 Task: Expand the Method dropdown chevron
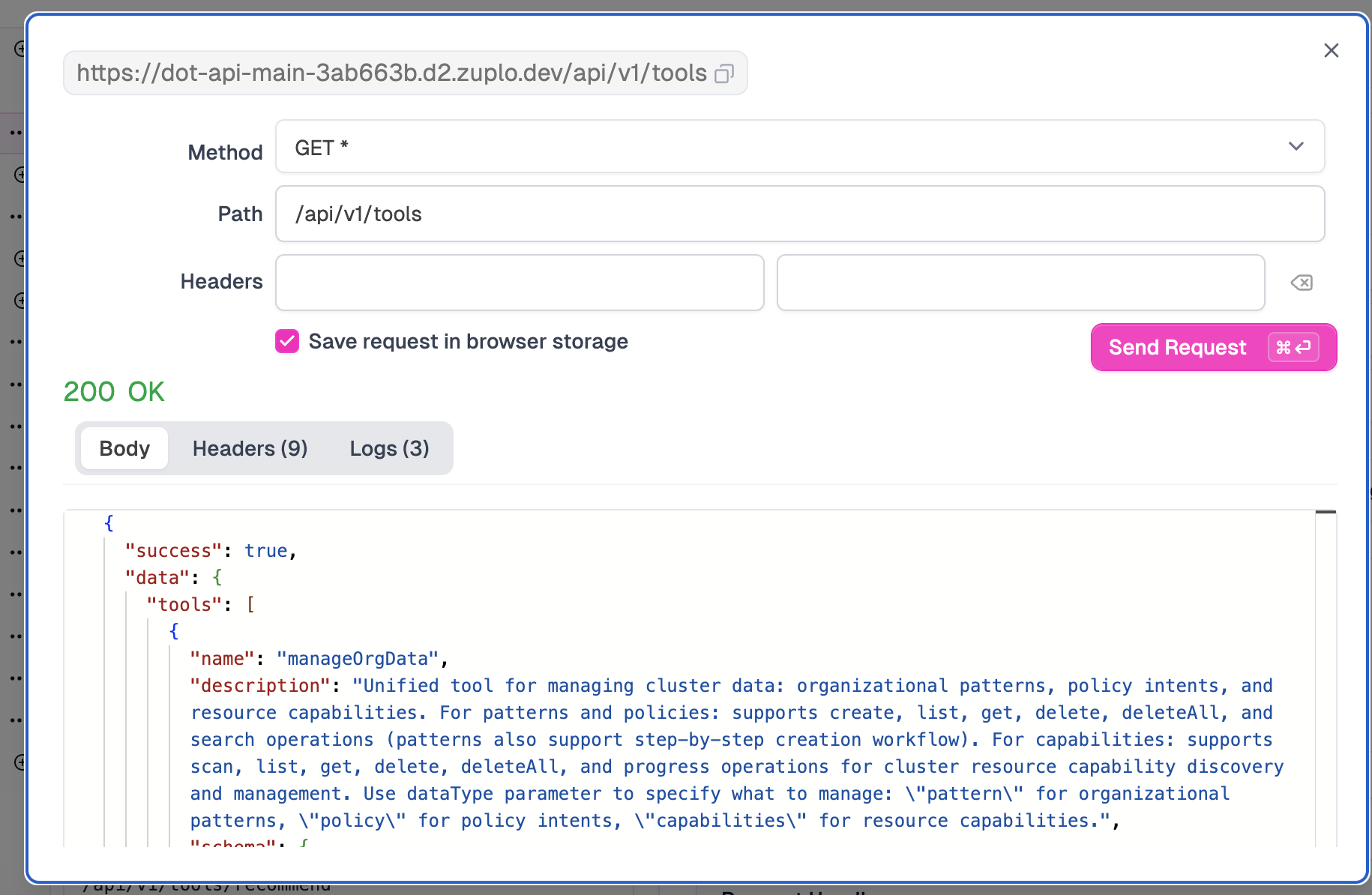click(1296, 147)
